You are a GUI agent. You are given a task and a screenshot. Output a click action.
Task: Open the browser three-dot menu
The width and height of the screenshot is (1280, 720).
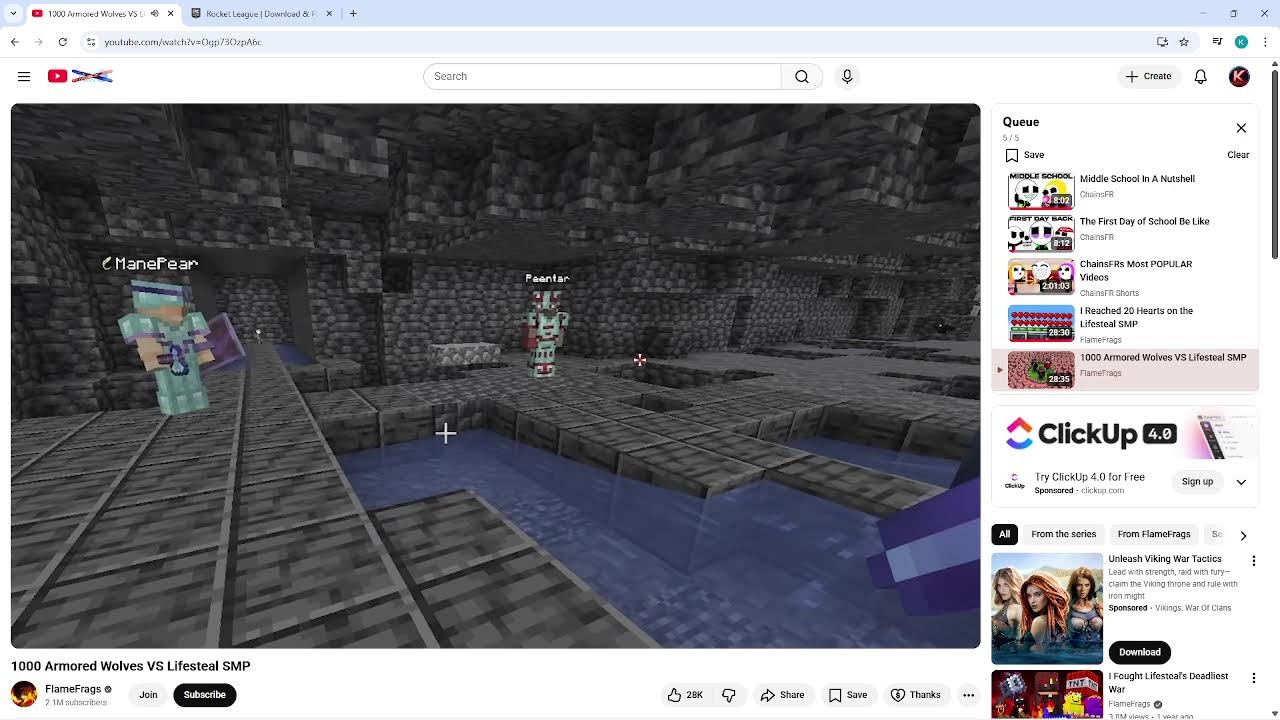click(1264, 42)
